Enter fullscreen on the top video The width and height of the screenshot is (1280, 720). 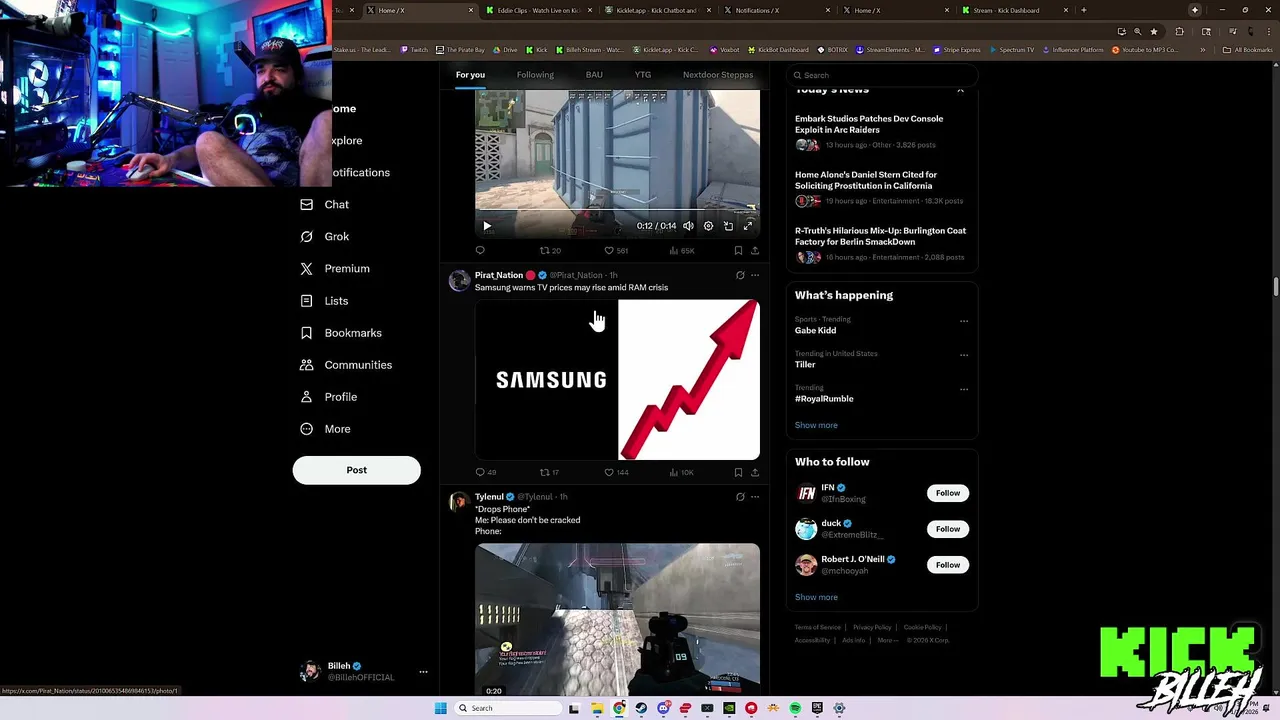(748, 226)
